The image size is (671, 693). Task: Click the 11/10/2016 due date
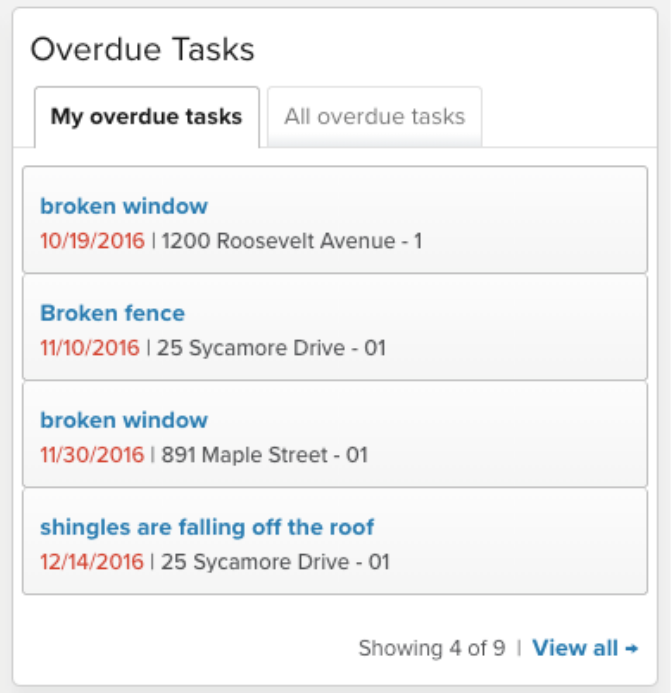90,348
